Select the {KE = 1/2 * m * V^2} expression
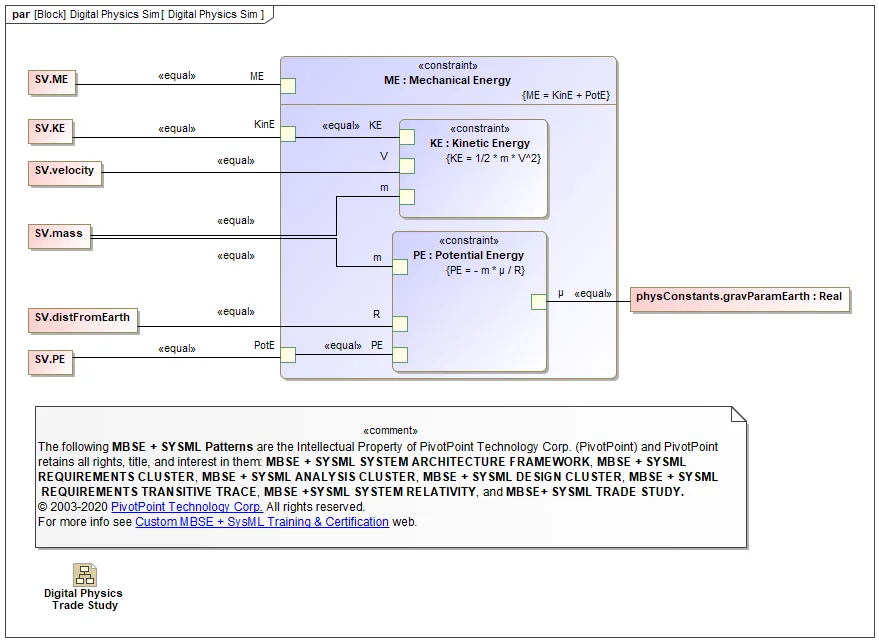Image resolution: width=879 pixels, height=642 pixels. (494, 158)
